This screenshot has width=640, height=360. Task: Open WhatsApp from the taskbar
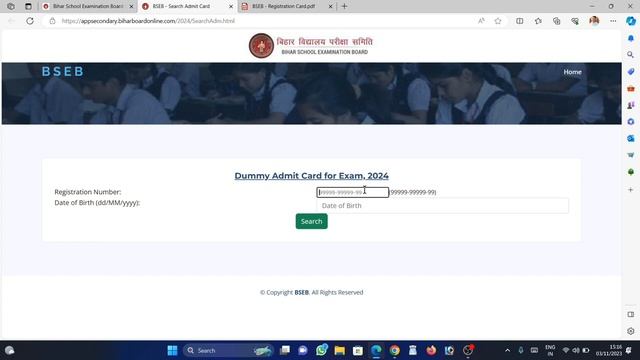[321, 350]
